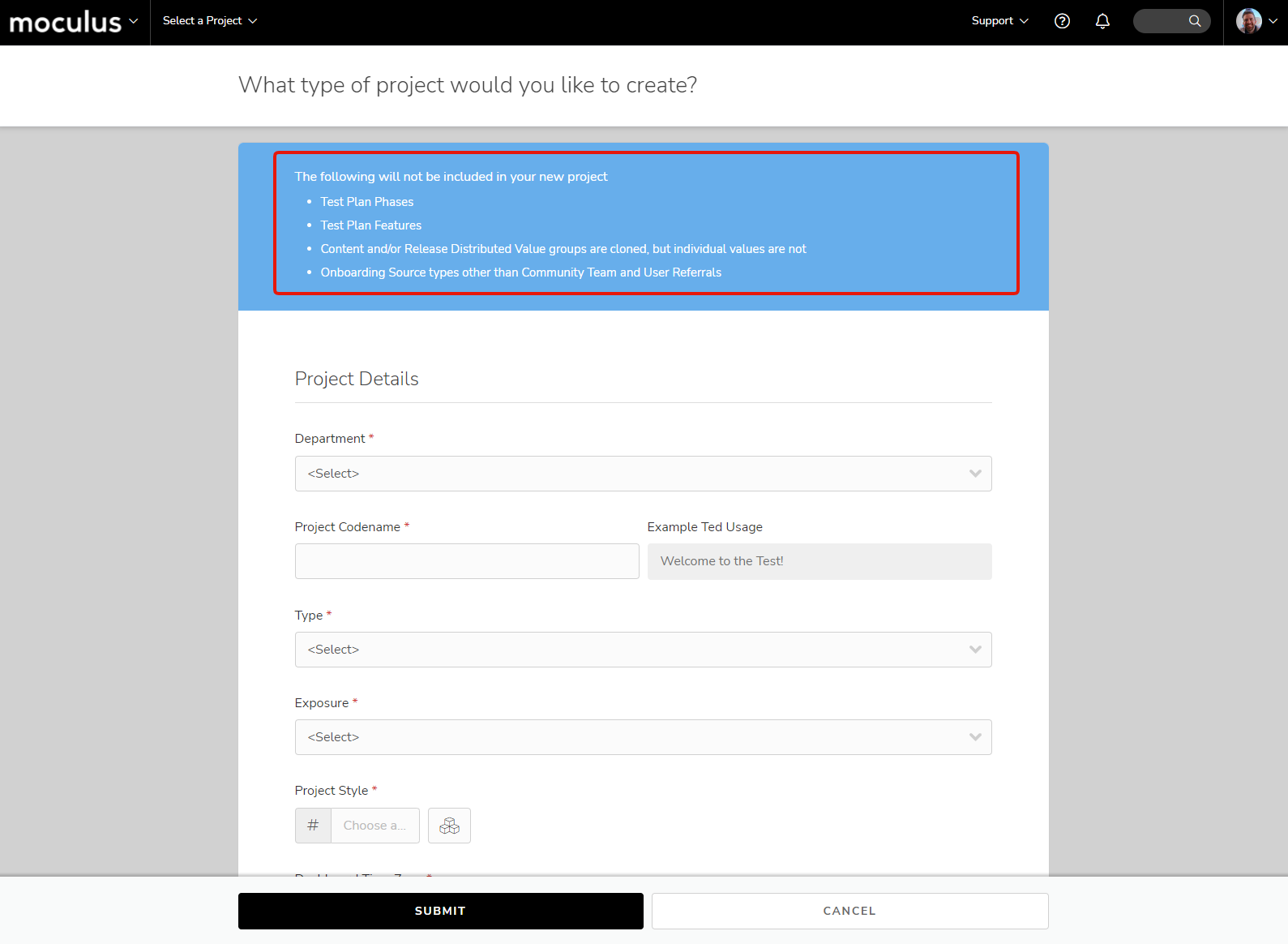Viewport: 1288px width, 944px height.
Task: Click the top bar search box
Action: click(x=1161, y=21)
